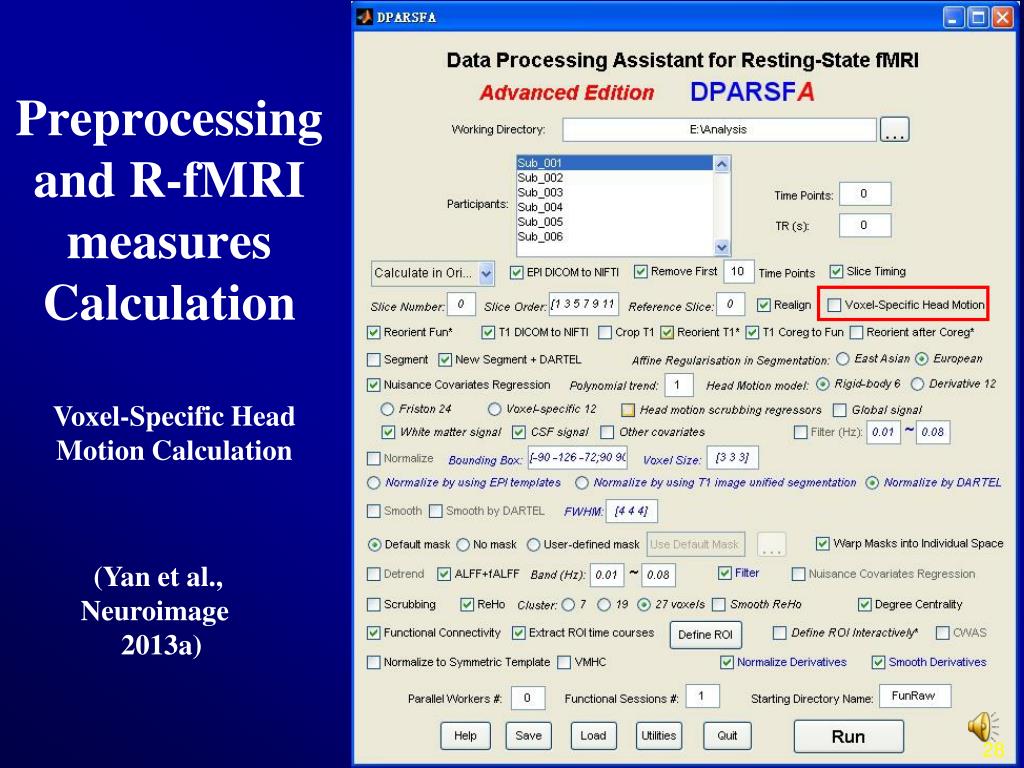Viewport: 1024px width, 768px height.
Task: Click the FWHM input field
Action: (x=632, y=511)
